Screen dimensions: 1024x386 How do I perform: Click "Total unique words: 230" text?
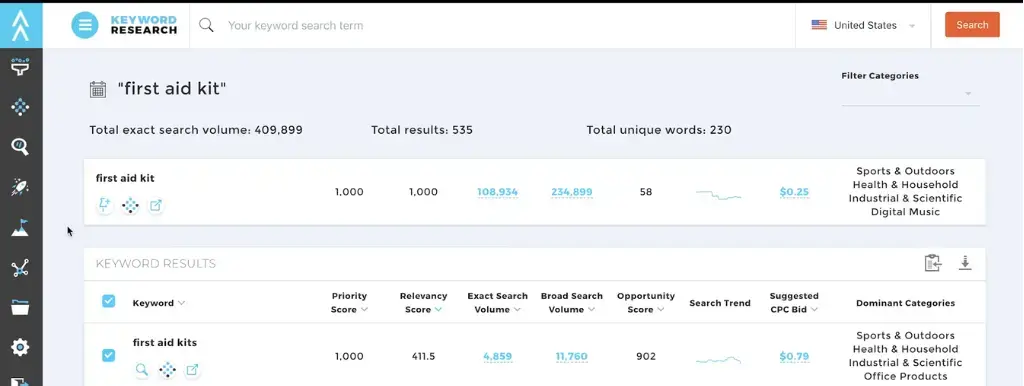tap(659, 130)
